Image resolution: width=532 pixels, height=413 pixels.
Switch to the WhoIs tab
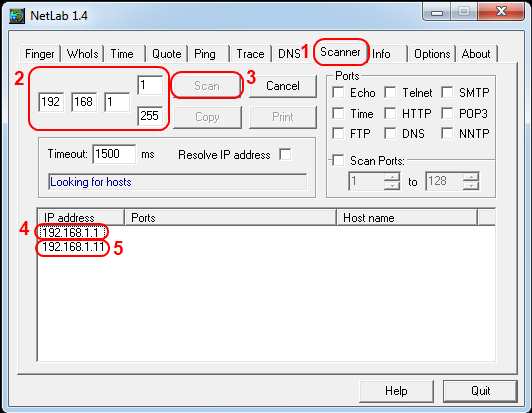click(x=82, y=54)
